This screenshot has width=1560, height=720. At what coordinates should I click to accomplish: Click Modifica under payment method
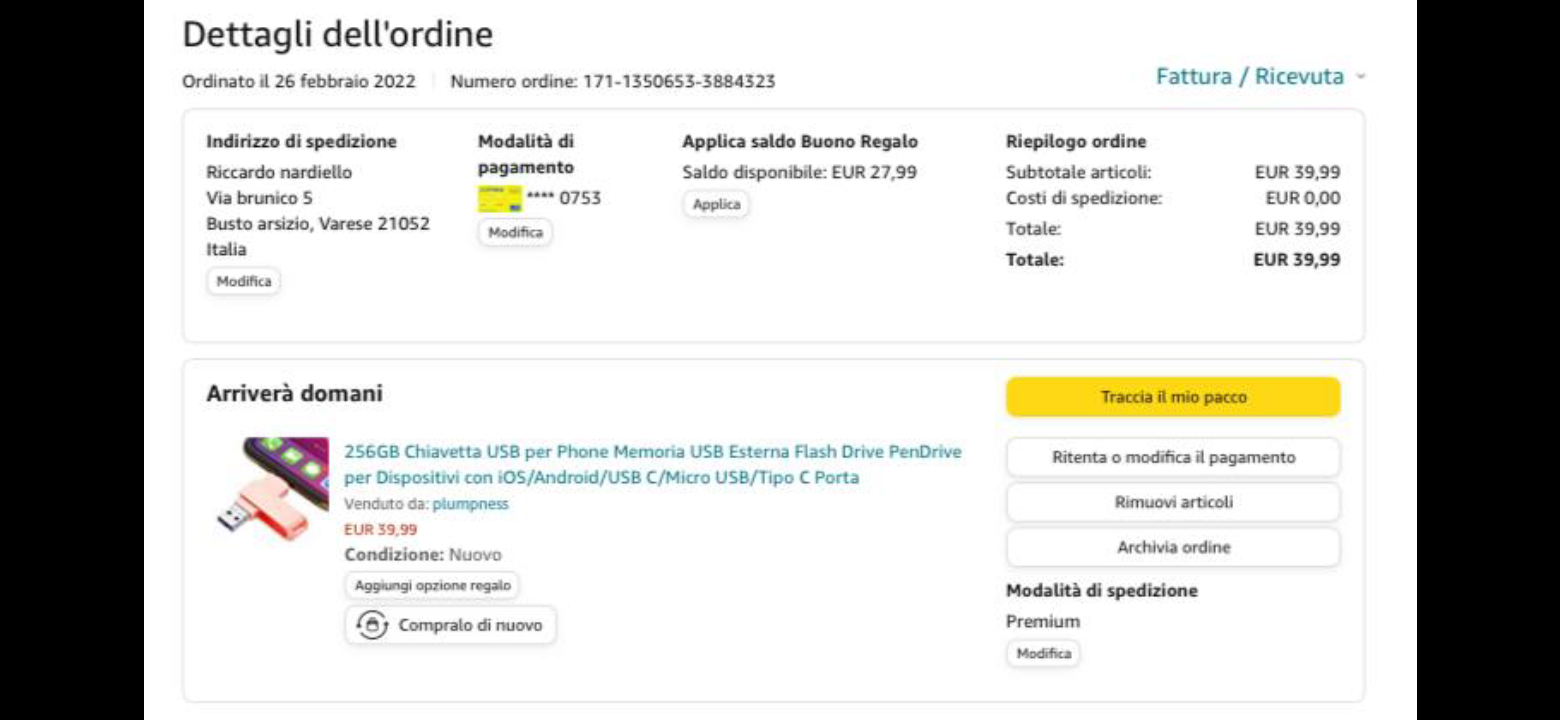point(515,232)
